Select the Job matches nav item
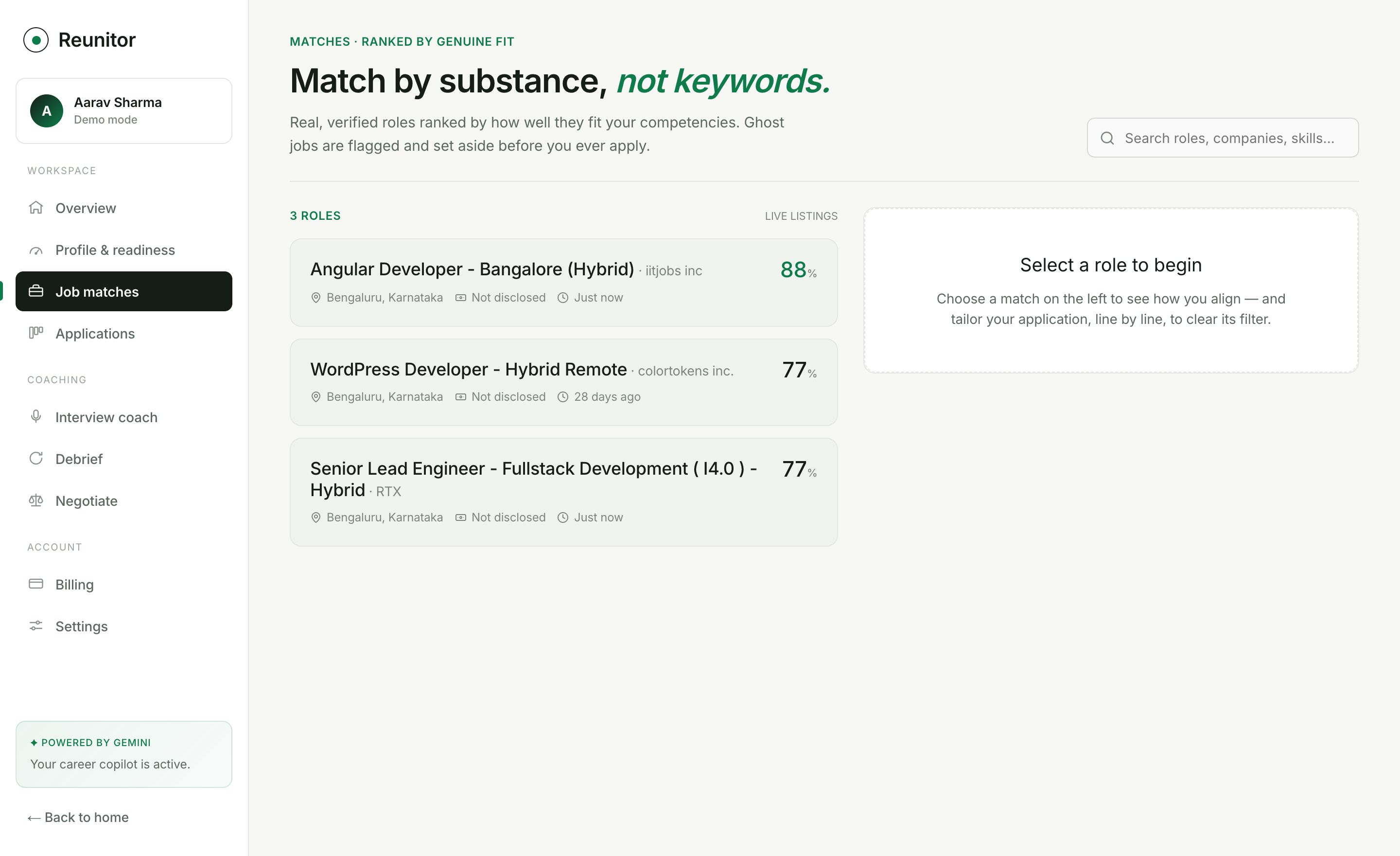 [x=124, y=292]
